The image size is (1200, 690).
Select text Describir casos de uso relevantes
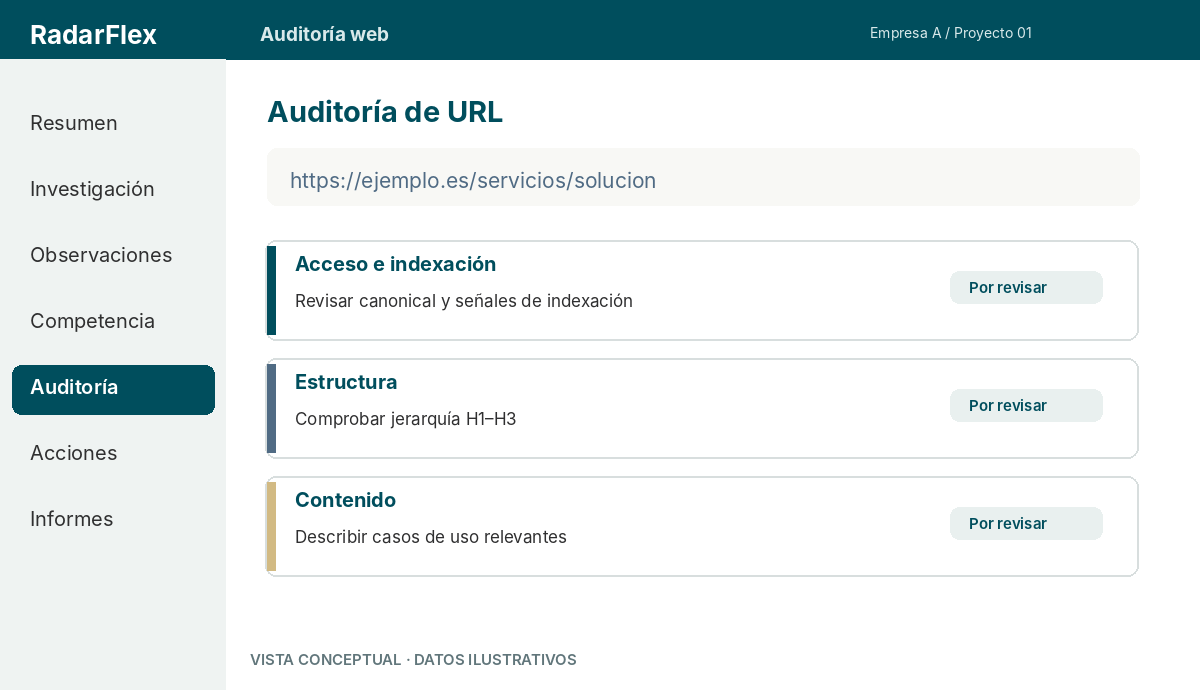click(x=431, y=537)
